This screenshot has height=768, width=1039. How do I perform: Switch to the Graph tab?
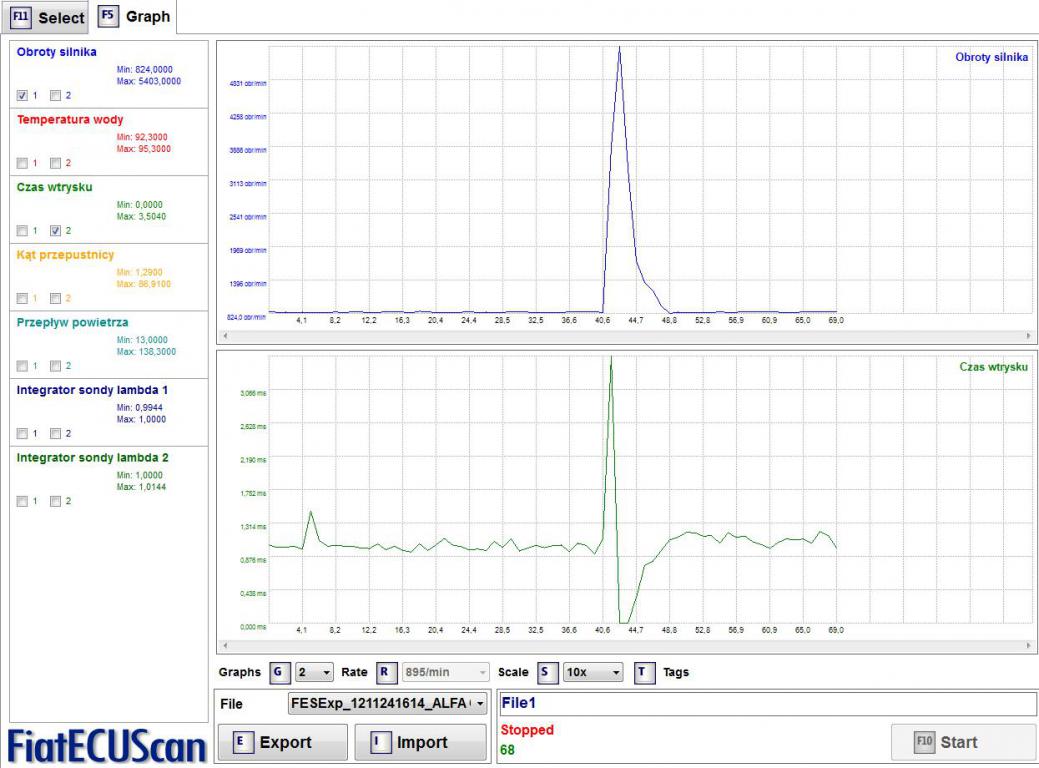pyautogui.click(x=135, y=17)
